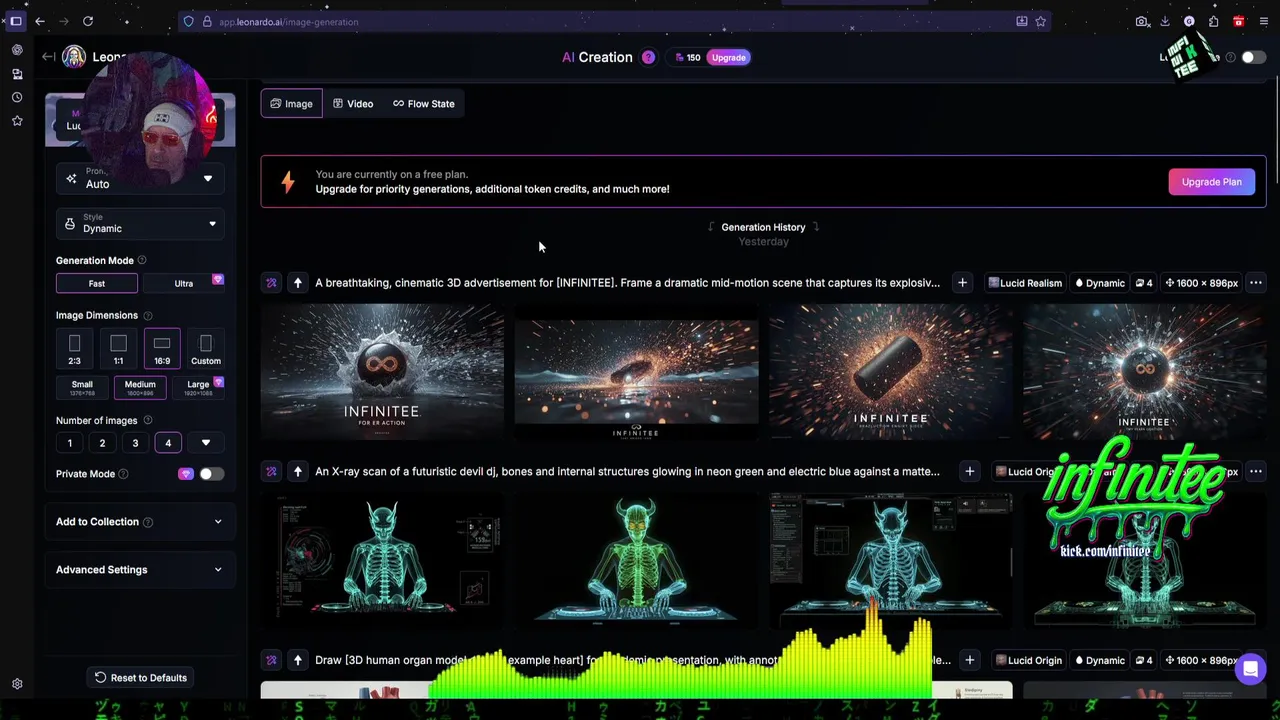Click the Upgrade Plan button
Screen dimensions: 1280x720
pyautogui.click(x=1211, y=182)
